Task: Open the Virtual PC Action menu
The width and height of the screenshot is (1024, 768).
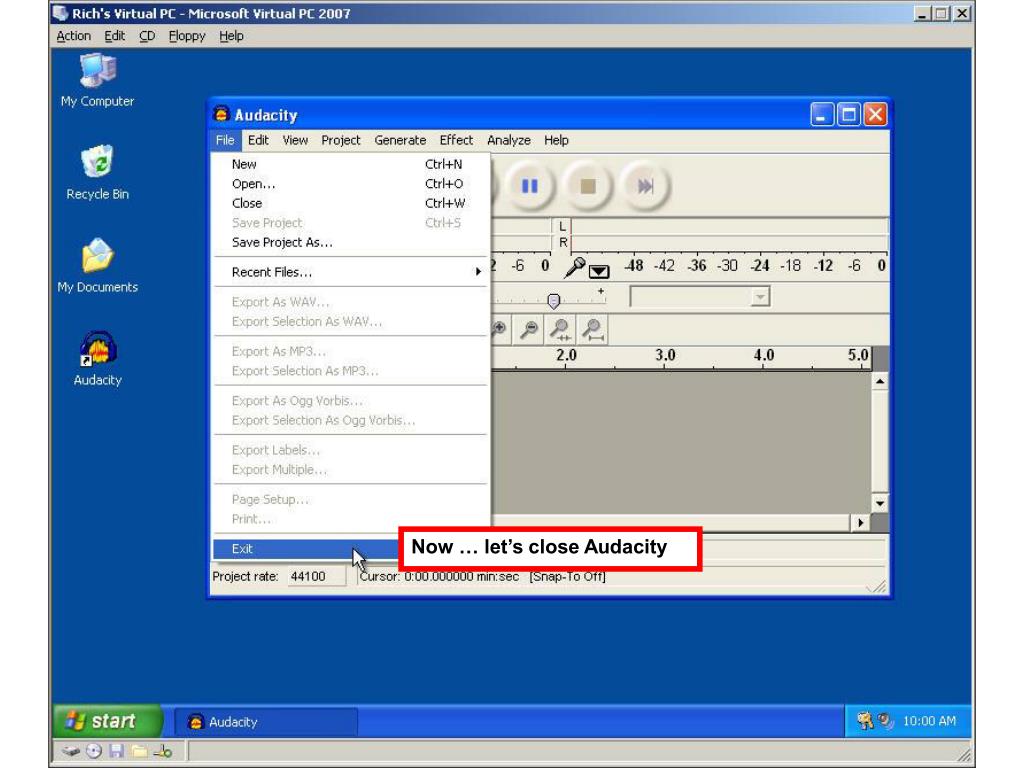Action: [74, 36]
